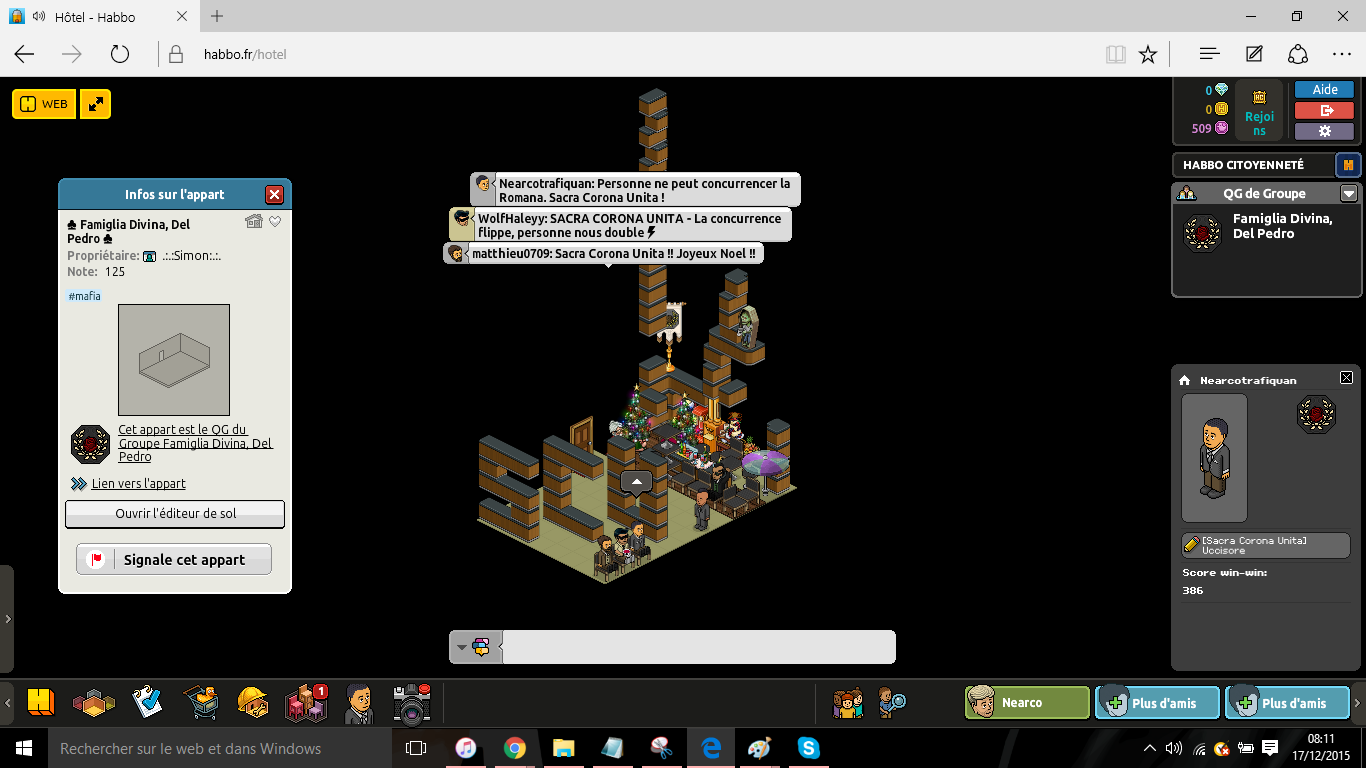Open settings with the gear button
Viewport: 1366px width, 768px height.
1324,131
